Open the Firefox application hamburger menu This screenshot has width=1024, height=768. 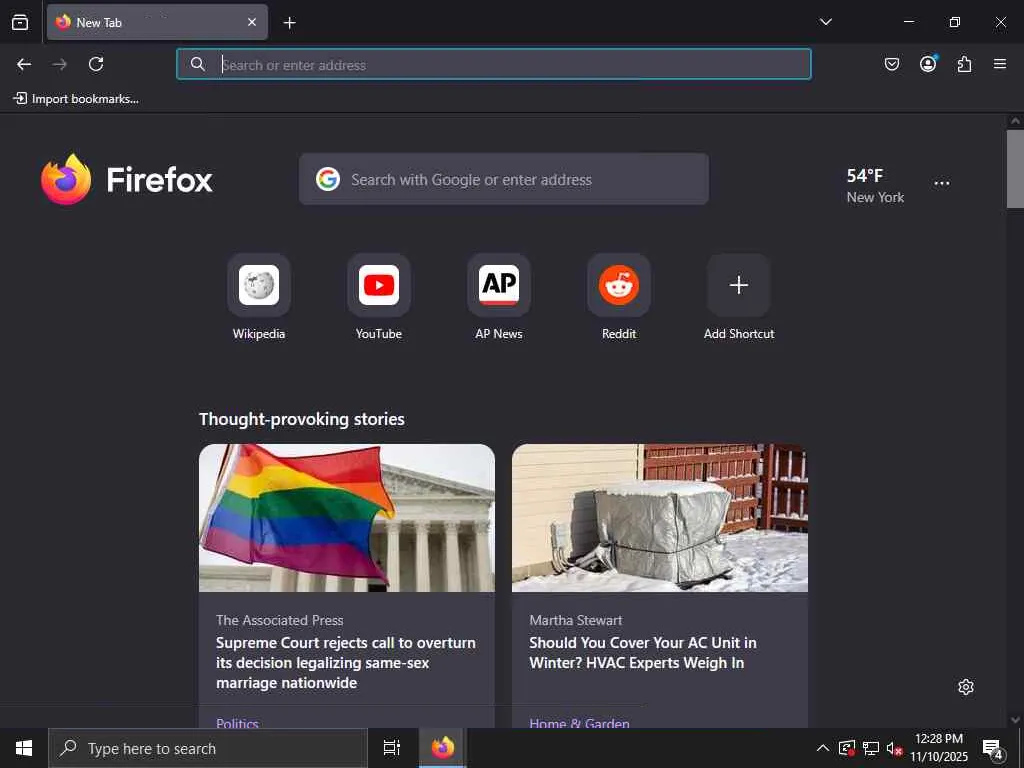[x=999, y=64]
